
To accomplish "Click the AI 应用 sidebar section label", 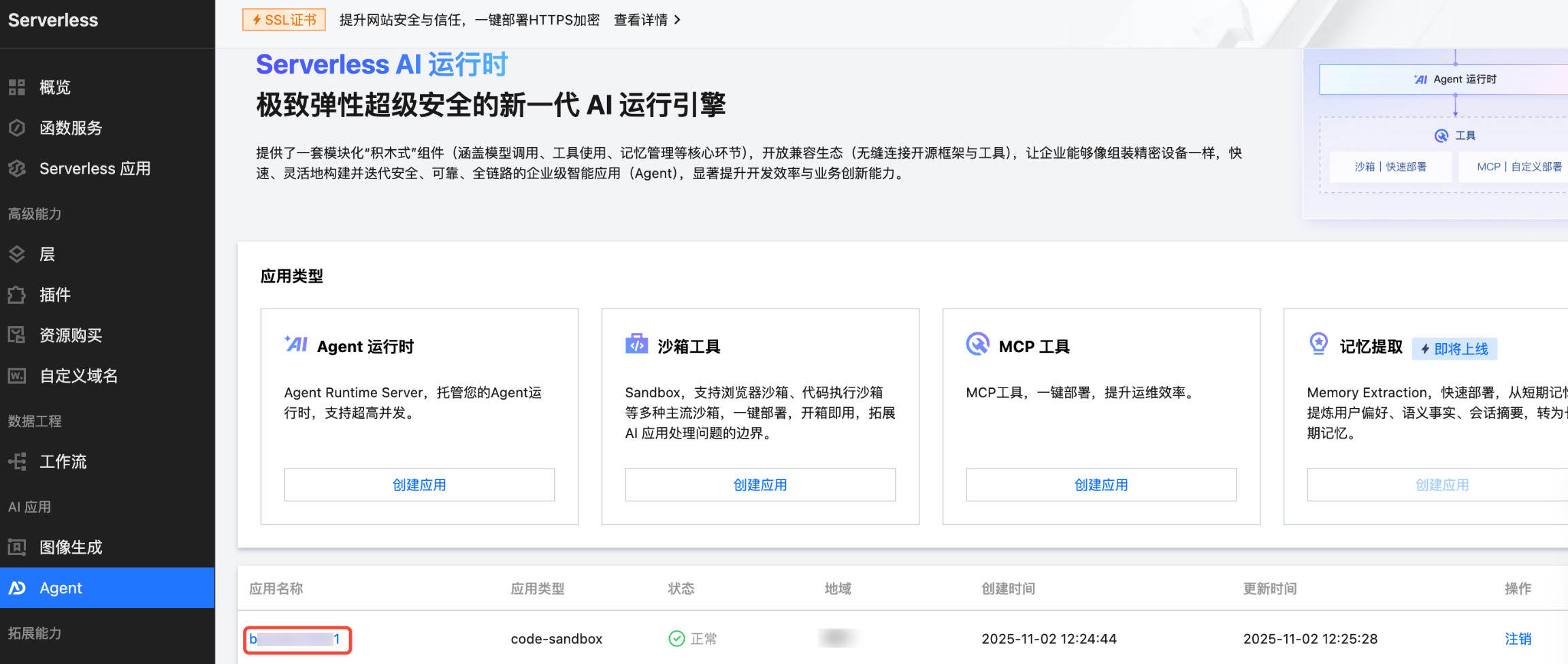I will [x=29, y=507].
